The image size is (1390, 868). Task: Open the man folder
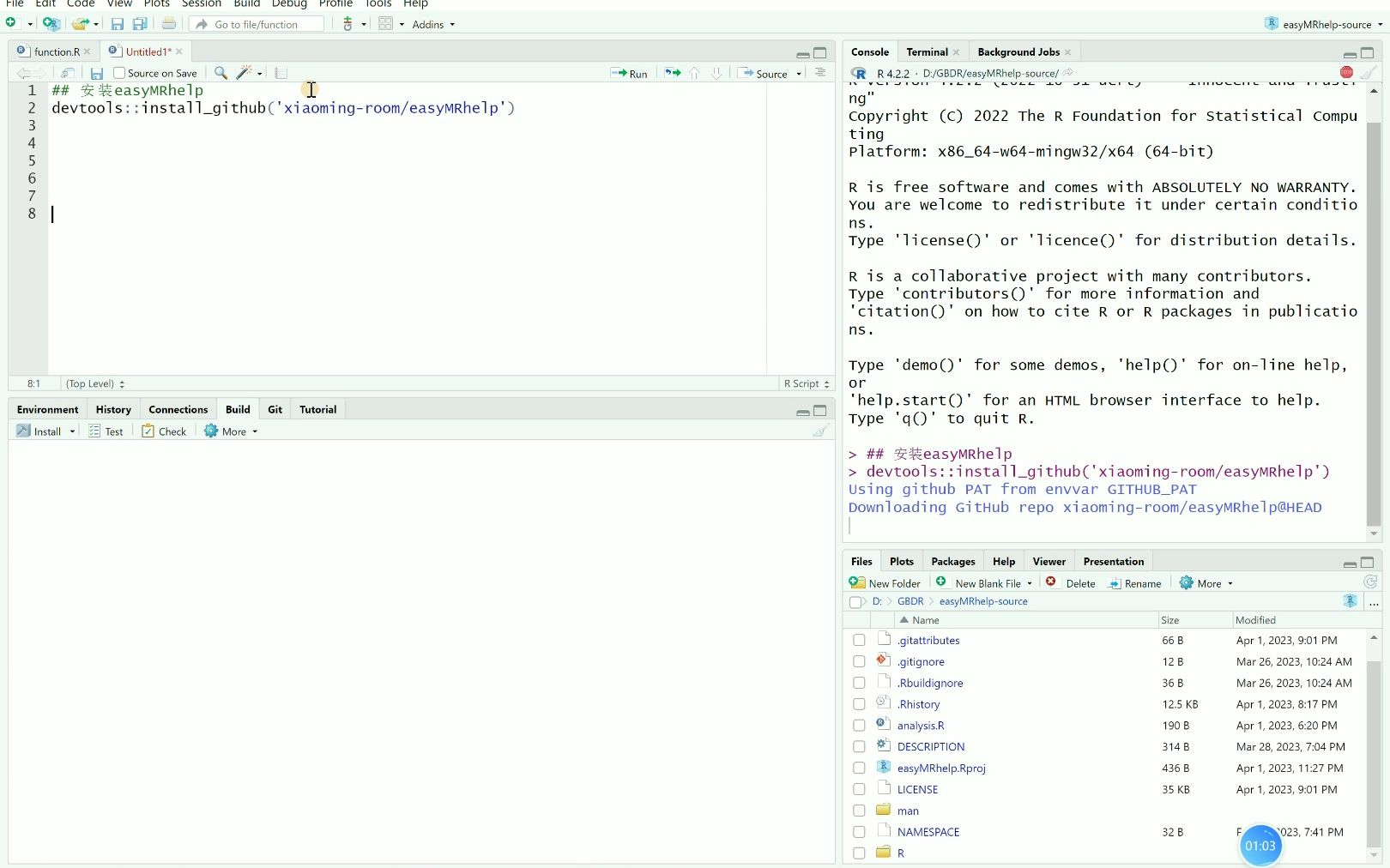point(908,811)
